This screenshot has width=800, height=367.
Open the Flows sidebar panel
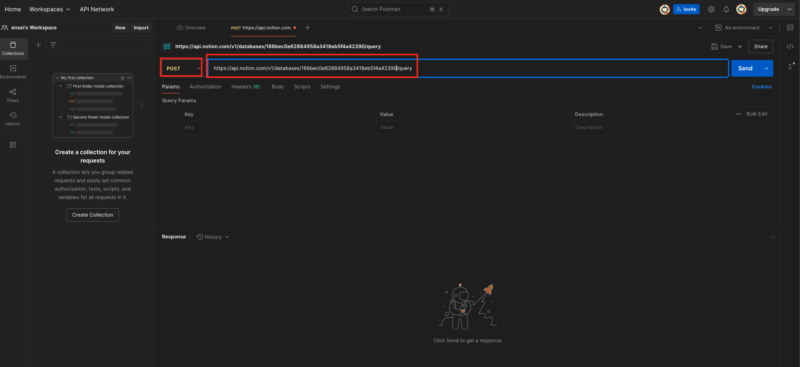click(13, 95)
